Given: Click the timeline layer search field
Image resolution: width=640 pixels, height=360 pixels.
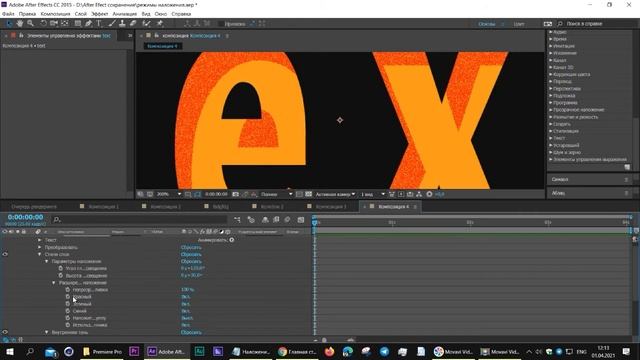Looking at the screenshot, I should click(139, 220).
